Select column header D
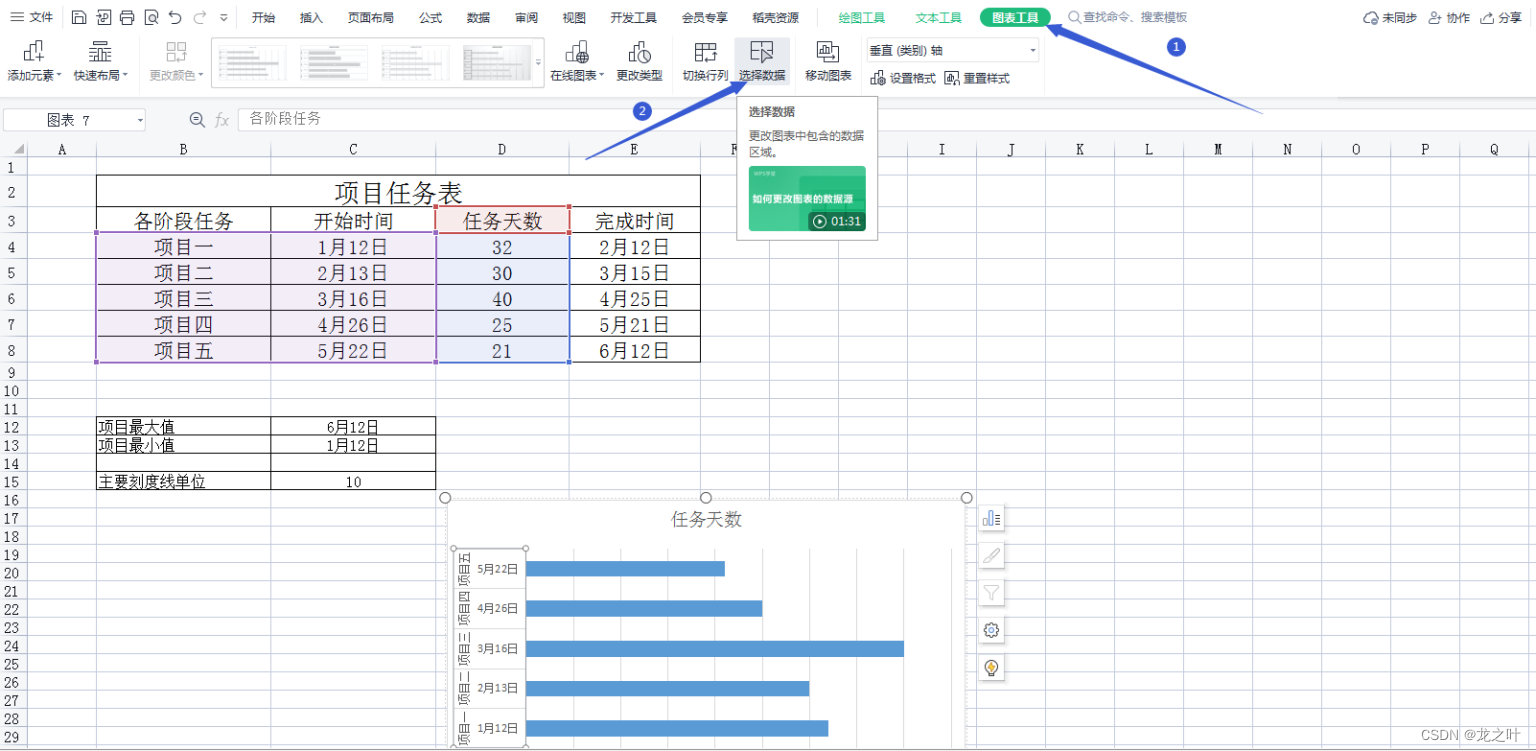Image resolution: width=1536 pixels, height=751 pixels. click(x=503, y=150)
